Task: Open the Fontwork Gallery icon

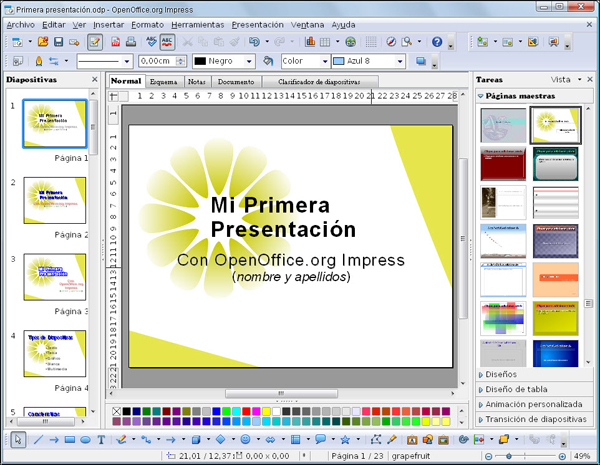Action: [x=412, y=440]
